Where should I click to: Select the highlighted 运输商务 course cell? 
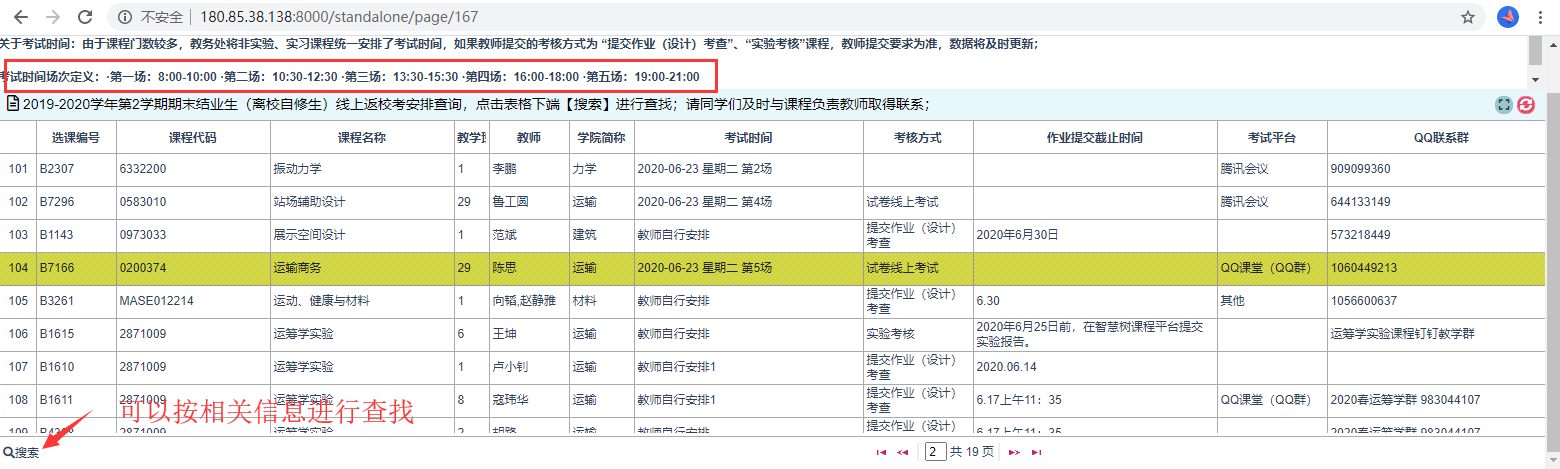click(x=362, y=268)
